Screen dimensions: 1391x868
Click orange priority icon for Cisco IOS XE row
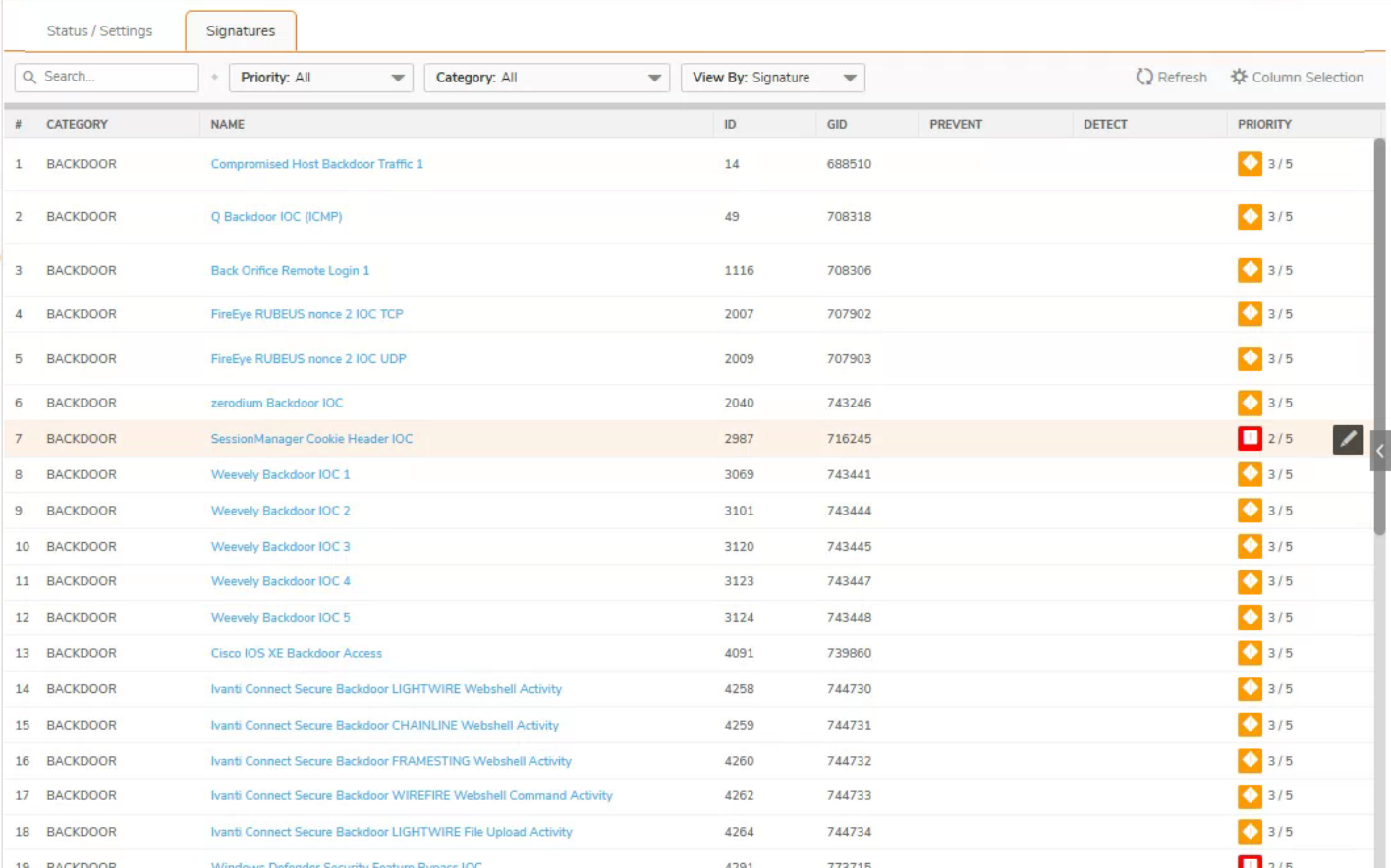[x=1250, y=652]
